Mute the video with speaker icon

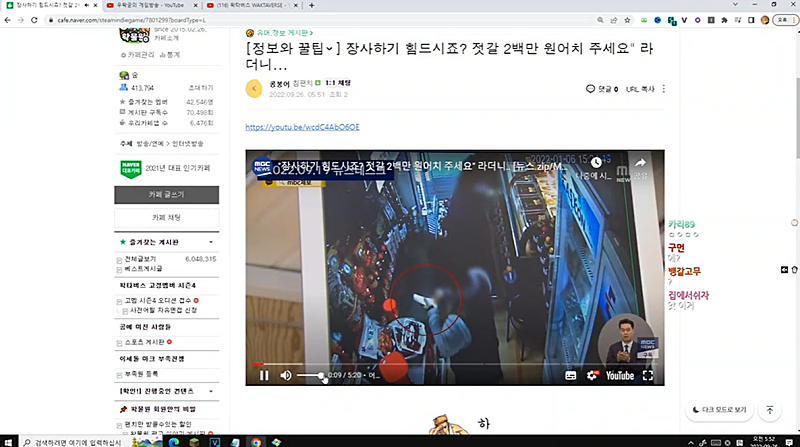[x=286, y=376]
